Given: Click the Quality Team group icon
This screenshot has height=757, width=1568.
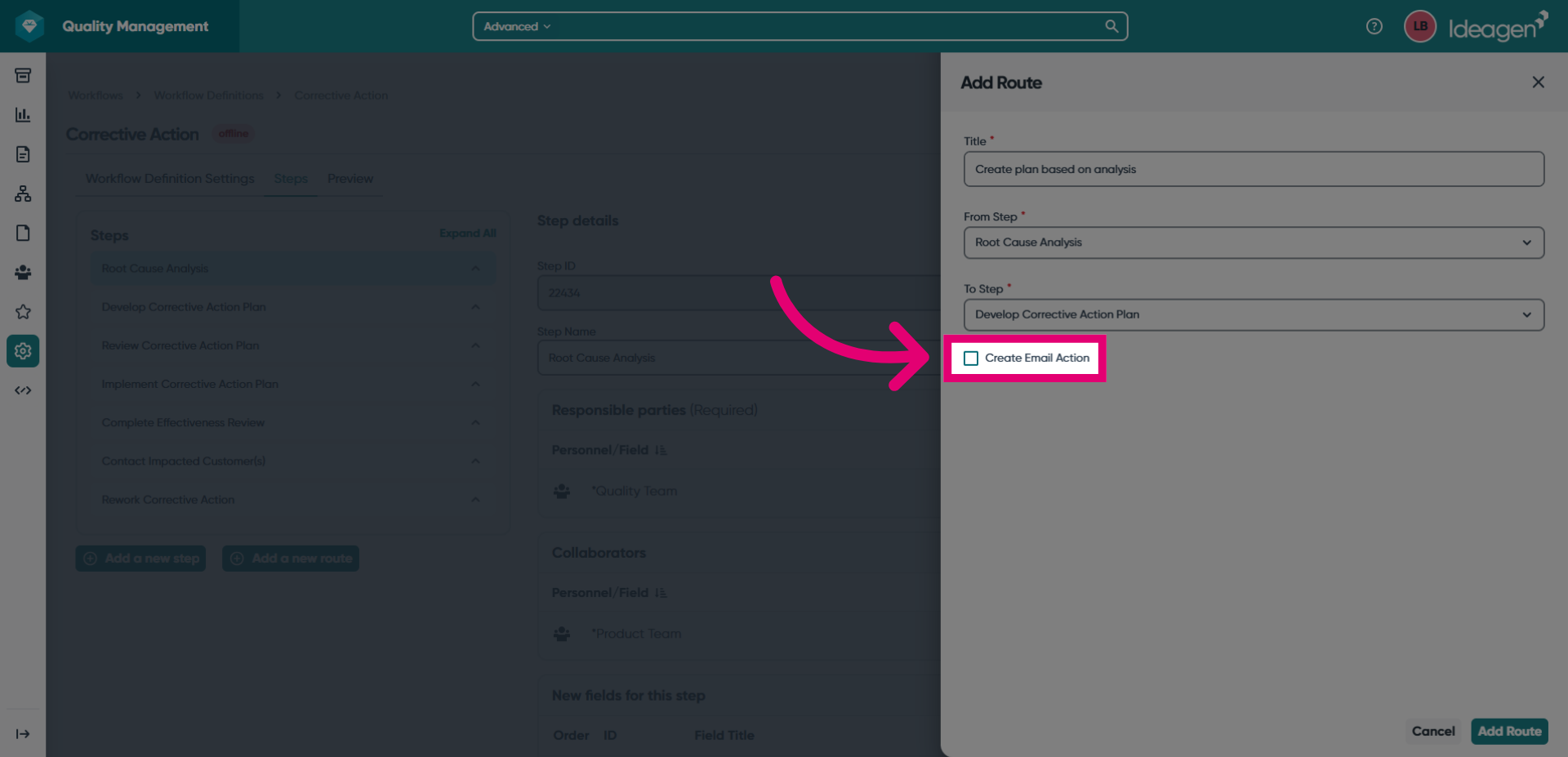Looking at the screenshot, I should click(562, 492).
